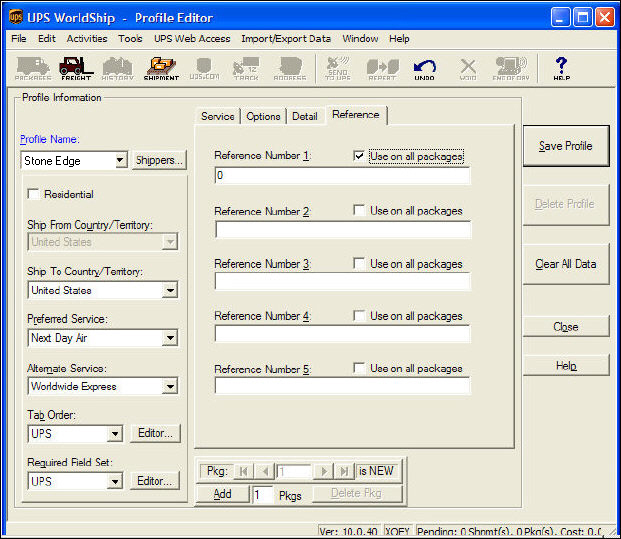Click the Undo arrow icon
The height and width of the screenshot is (539, 621).
coord(425,68)
